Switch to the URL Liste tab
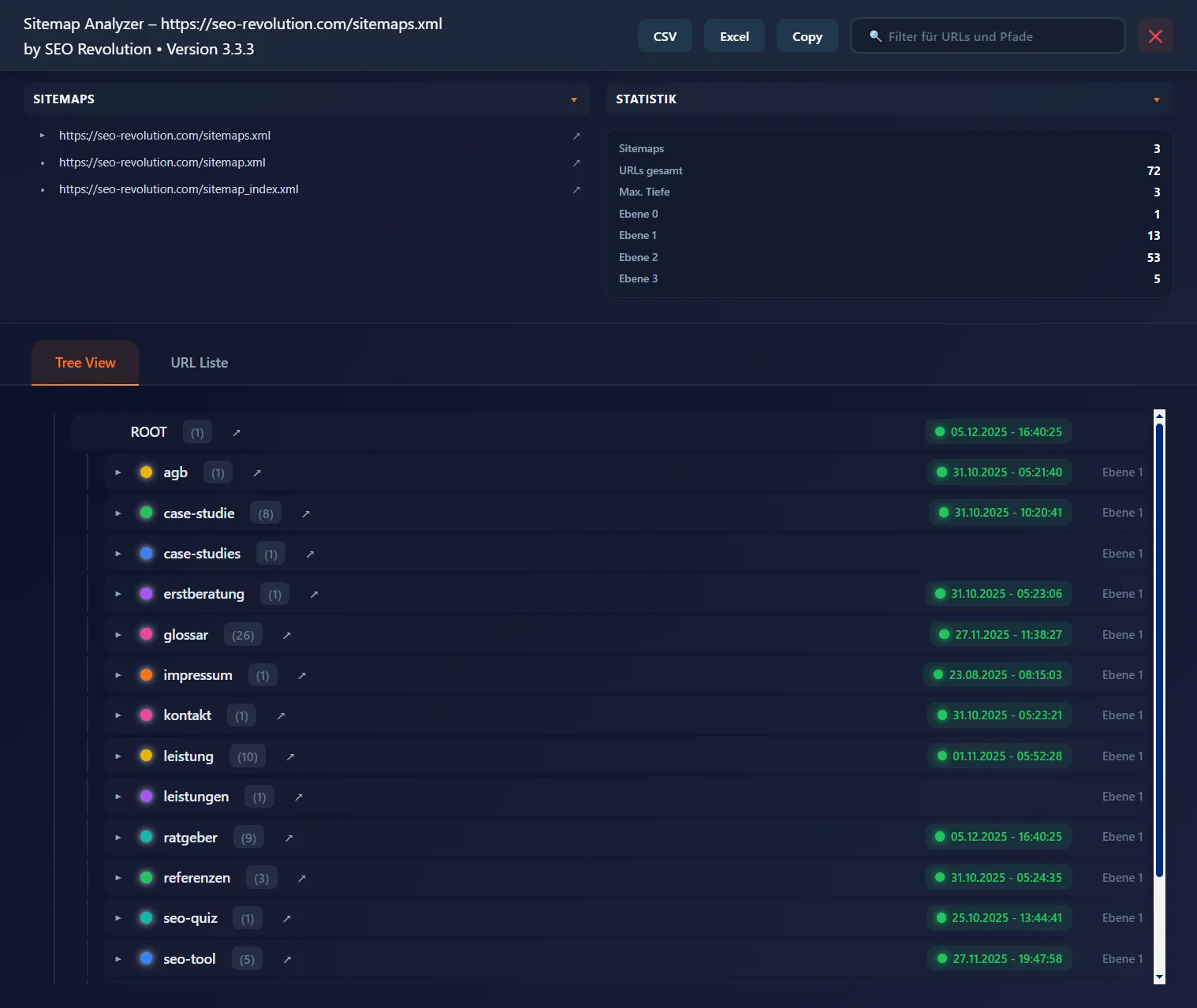The image size is (1197, 1008). click(199, 362)
